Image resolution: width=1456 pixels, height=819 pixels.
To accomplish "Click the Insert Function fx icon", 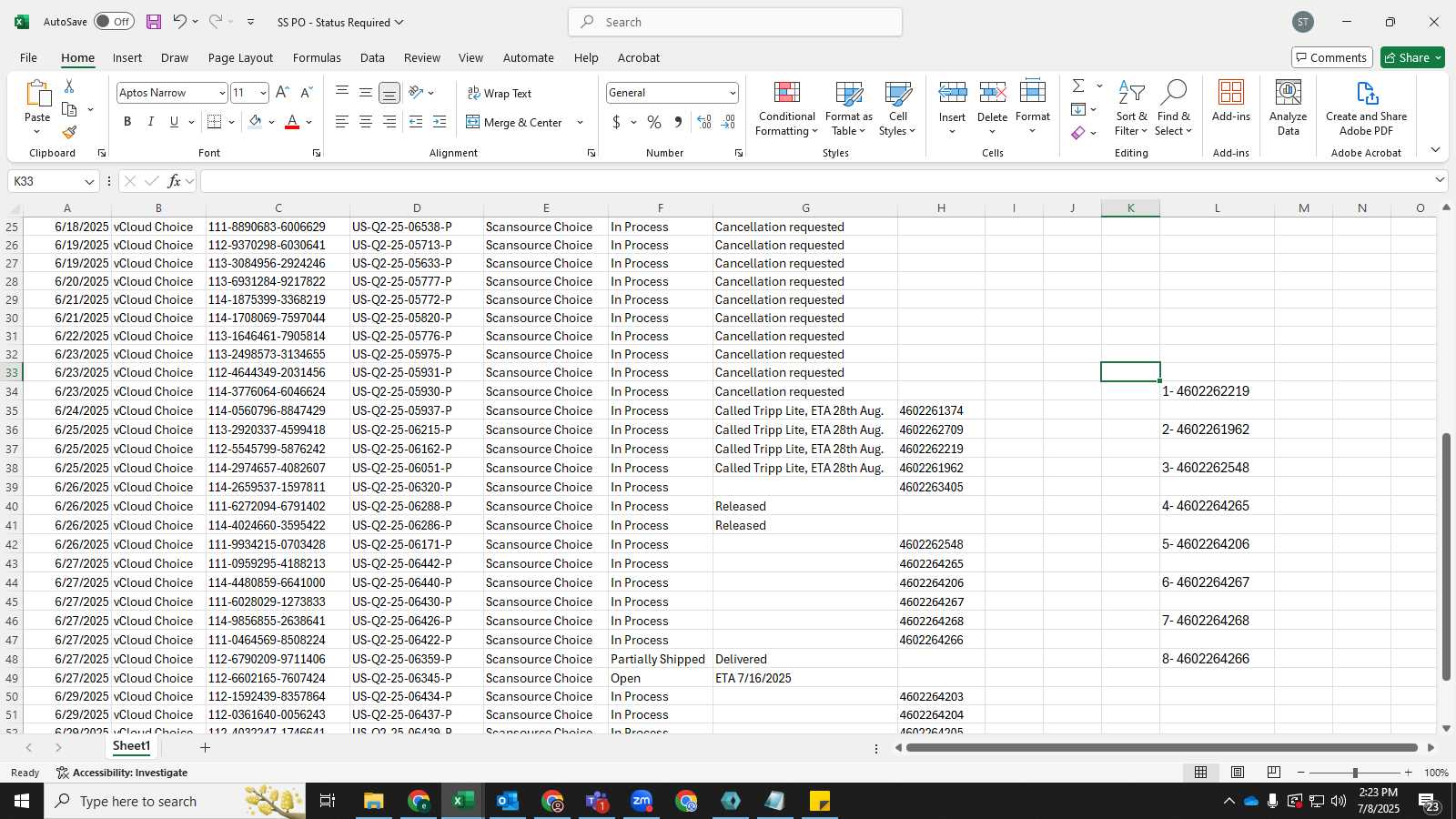I will point(174,181).
